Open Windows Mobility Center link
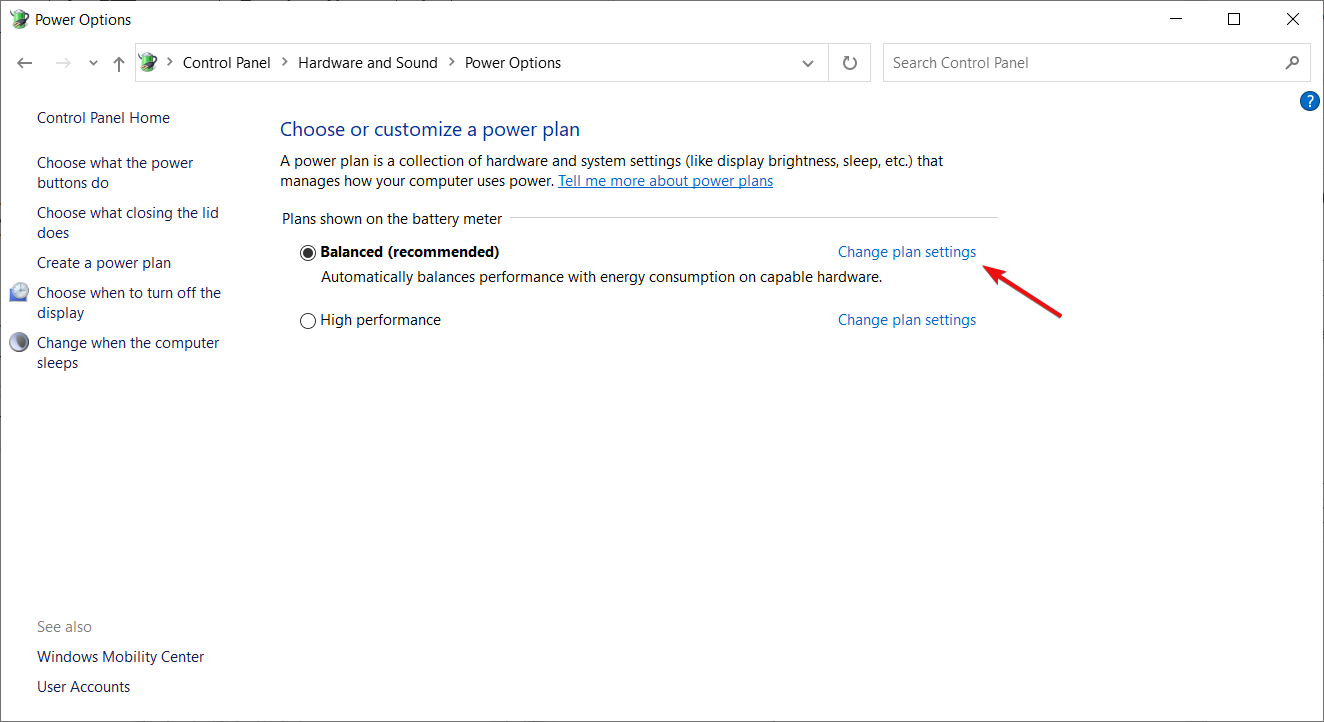 (x=120, y=657)
